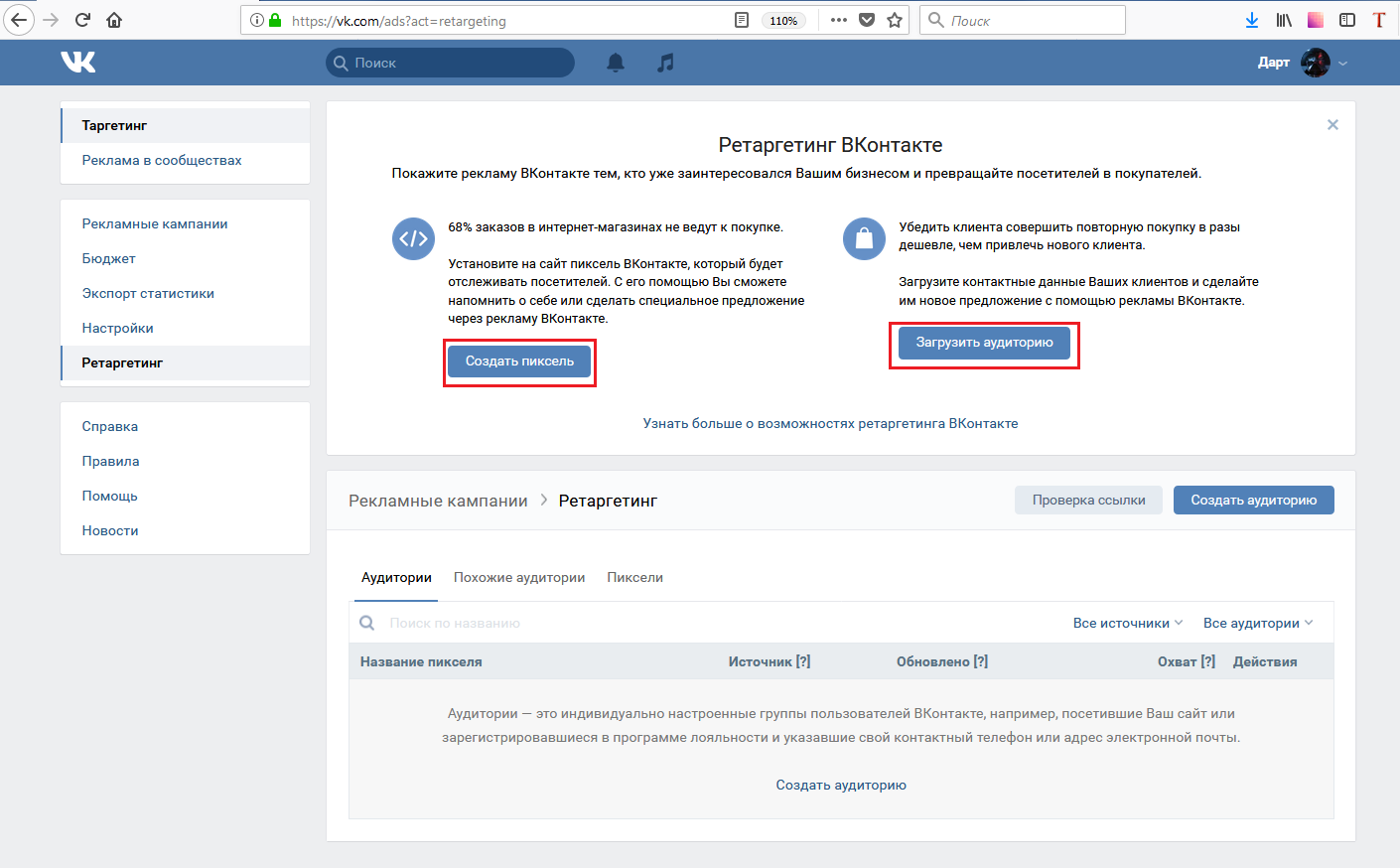Show site information for vk.com
The image size is (1400, 868).
[x=257, y=20]
